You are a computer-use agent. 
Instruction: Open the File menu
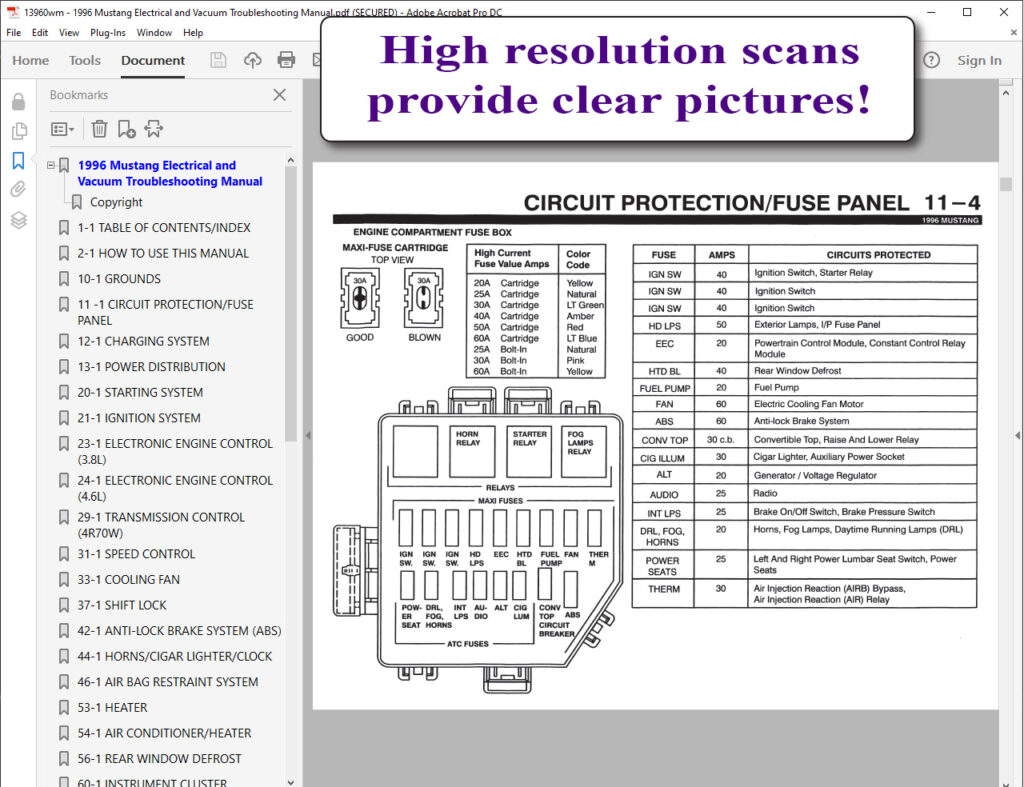tap(13, 33)
